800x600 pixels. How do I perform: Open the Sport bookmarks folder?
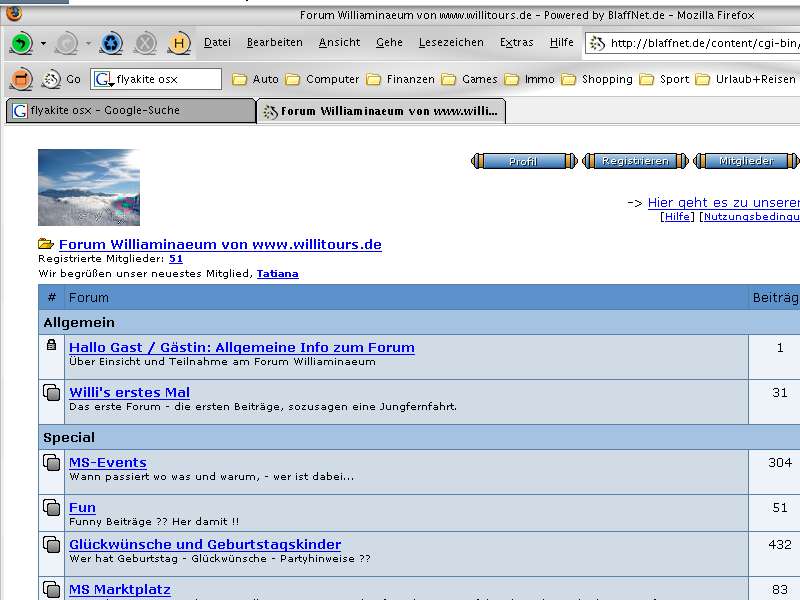coord(664,79)
